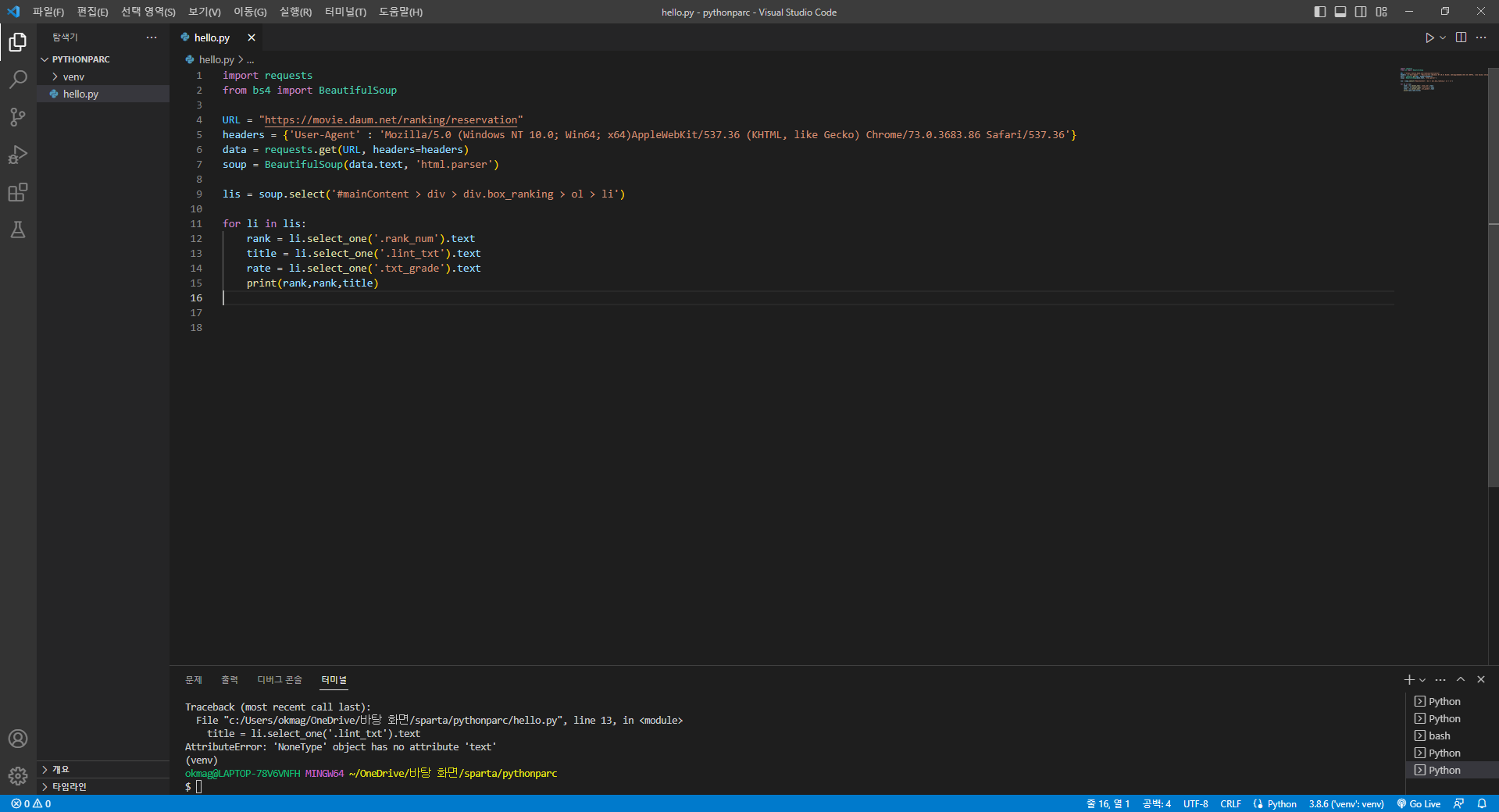Go to line via 줄 16, 열 1
1499x812 pixels.
coord(1108,803)
